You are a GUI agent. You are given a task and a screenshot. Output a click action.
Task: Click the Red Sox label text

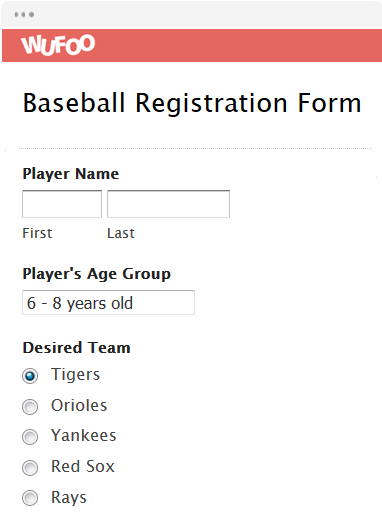pos(83,467)
